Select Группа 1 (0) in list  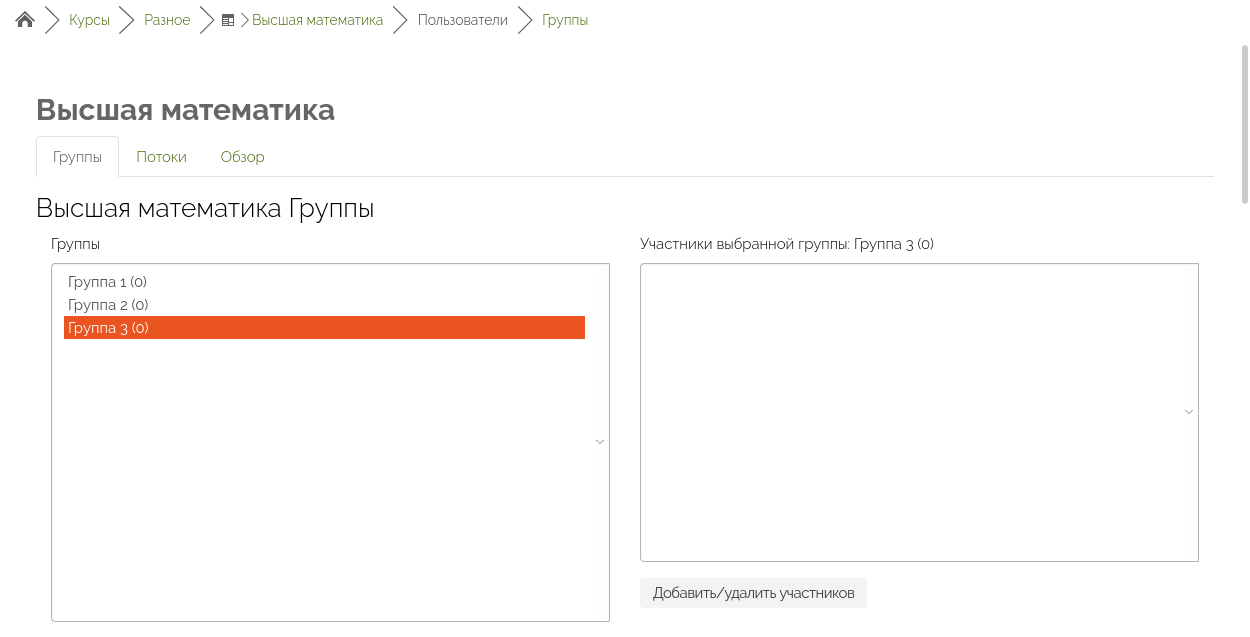[x=107, y=282]
